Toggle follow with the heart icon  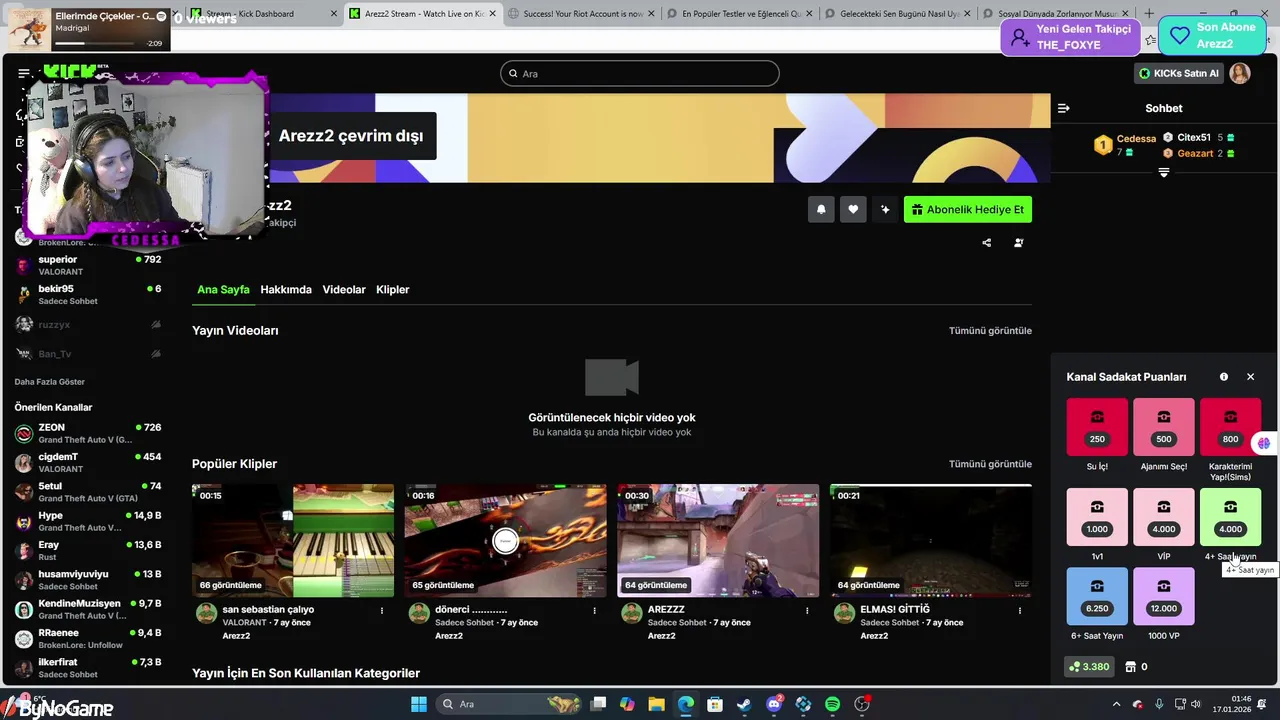tap(853, 209)
